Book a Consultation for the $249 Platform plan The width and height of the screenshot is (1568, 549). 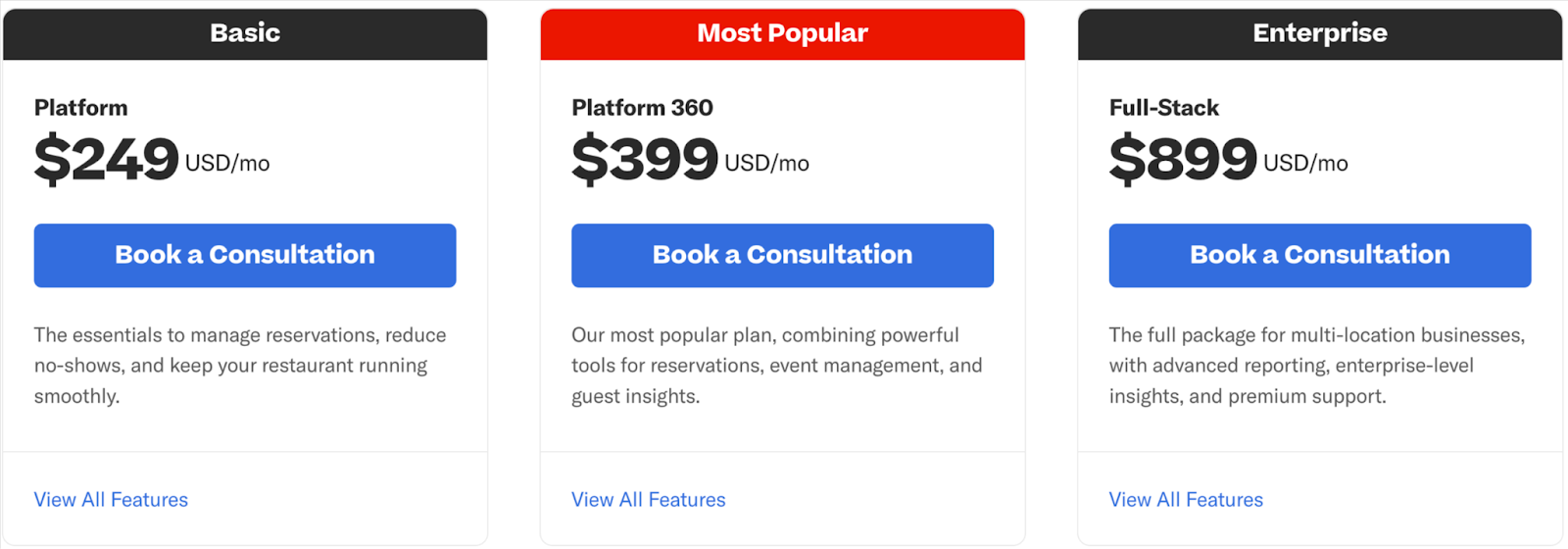coord(245,255)
